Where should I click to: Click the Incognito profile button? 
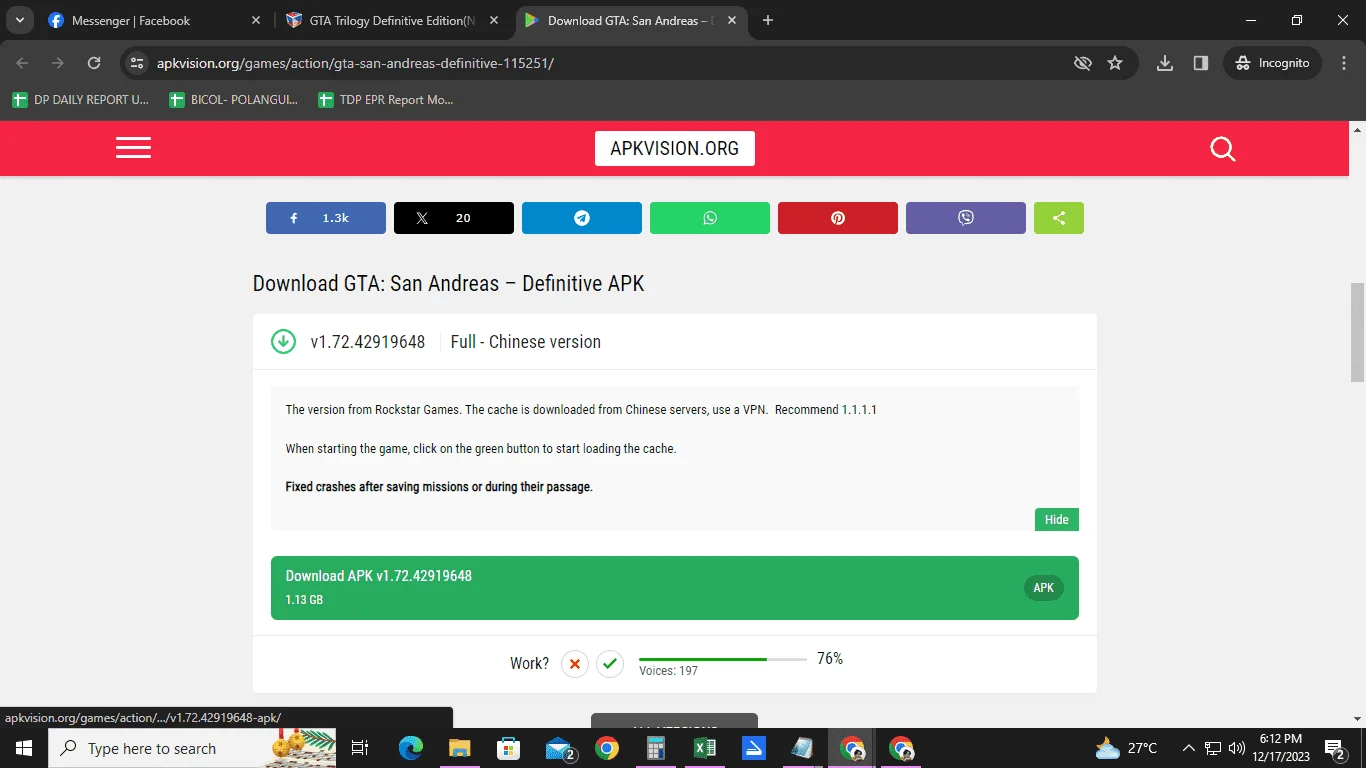[1273, 63]
